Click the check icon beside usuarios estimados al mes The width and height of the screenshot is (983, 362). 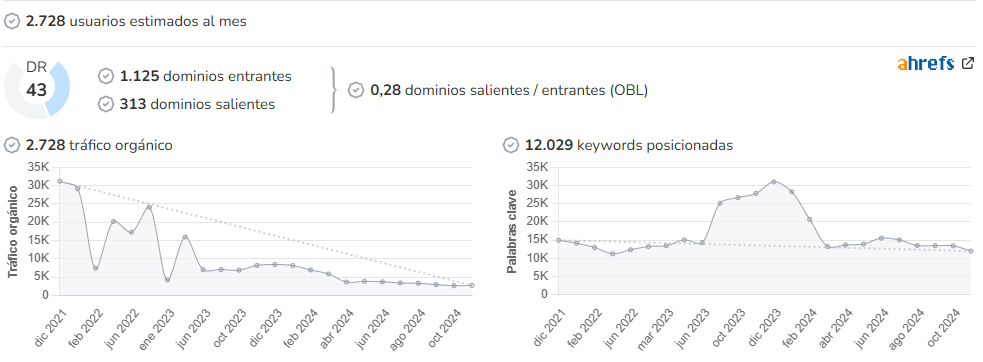pyautogui.click(x=12, y=21)
